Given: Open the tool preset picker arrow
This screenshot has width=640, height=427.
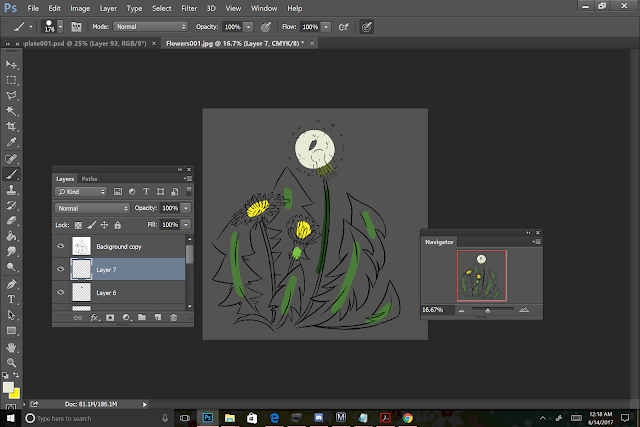Looking at the screenshot, I should click(x=31, y=27).
